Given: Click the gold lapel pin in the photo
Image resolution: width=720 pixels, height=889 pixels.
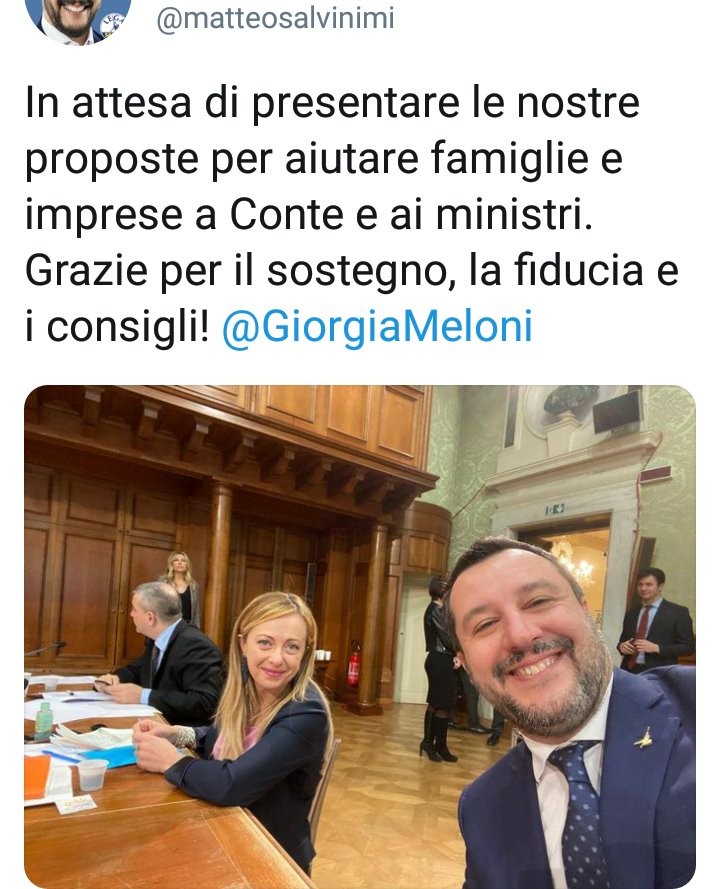Looking at the screenshot, I should point(643,739).
